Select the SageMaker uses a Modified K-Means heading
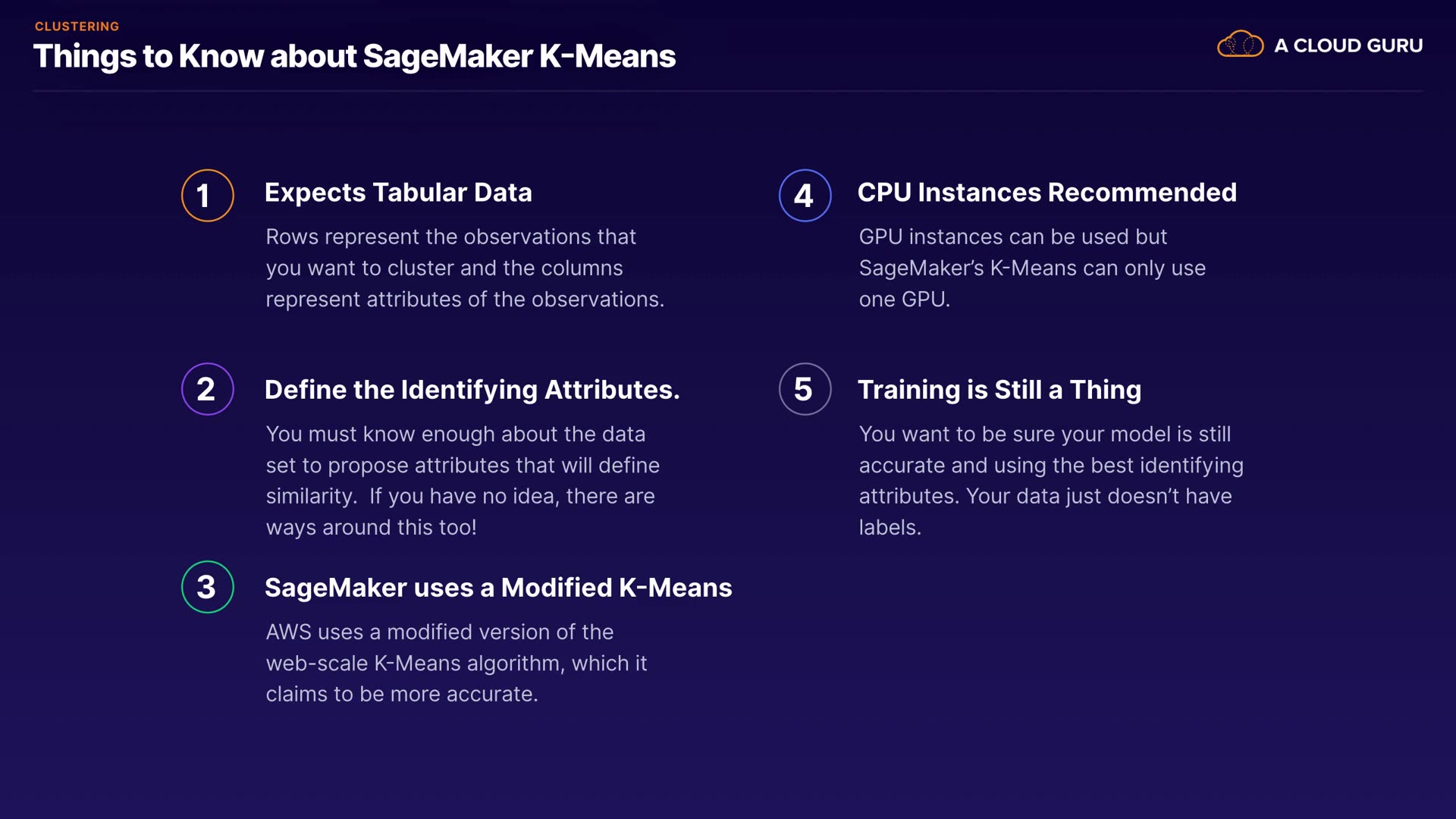 498,588
